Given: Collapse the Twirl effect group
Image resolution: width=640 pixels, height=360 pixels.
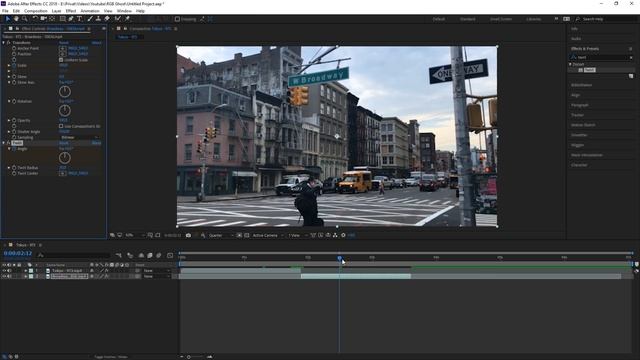Looking at the screenshot, I should click(4, 143).
